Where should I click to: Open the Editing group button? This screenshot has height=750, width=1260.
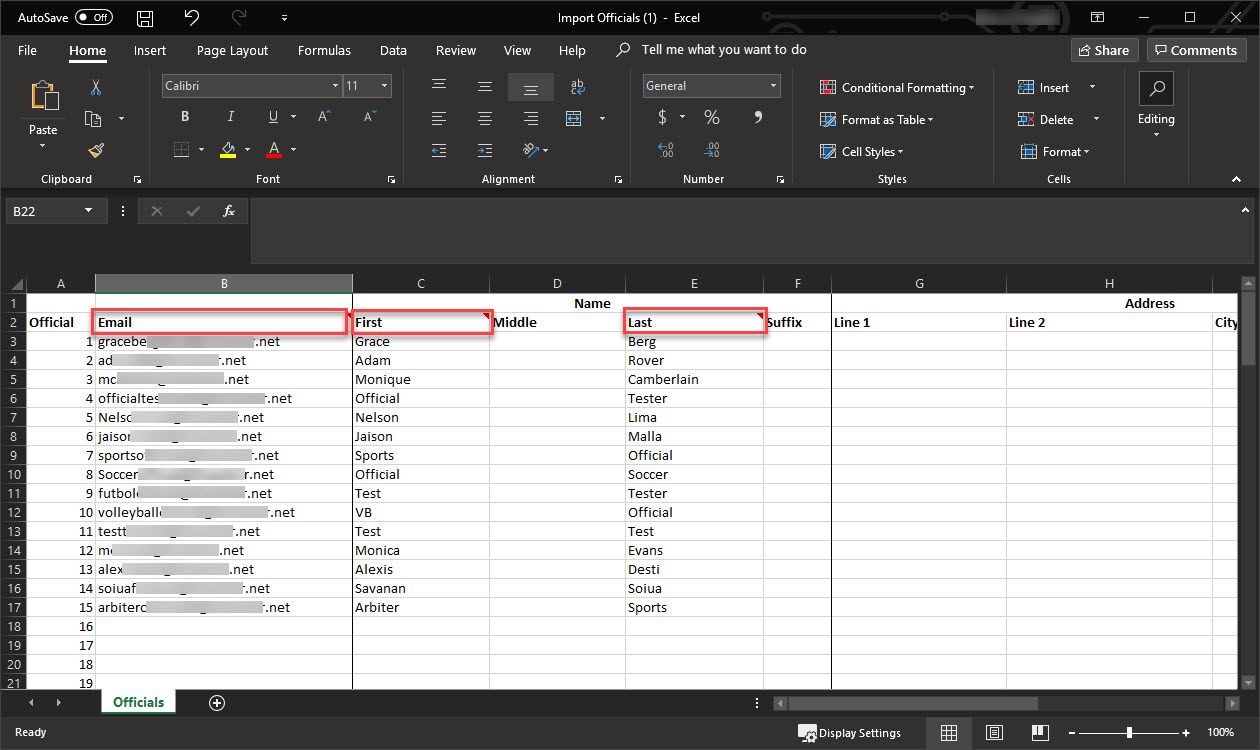(x=1156, y=105)
